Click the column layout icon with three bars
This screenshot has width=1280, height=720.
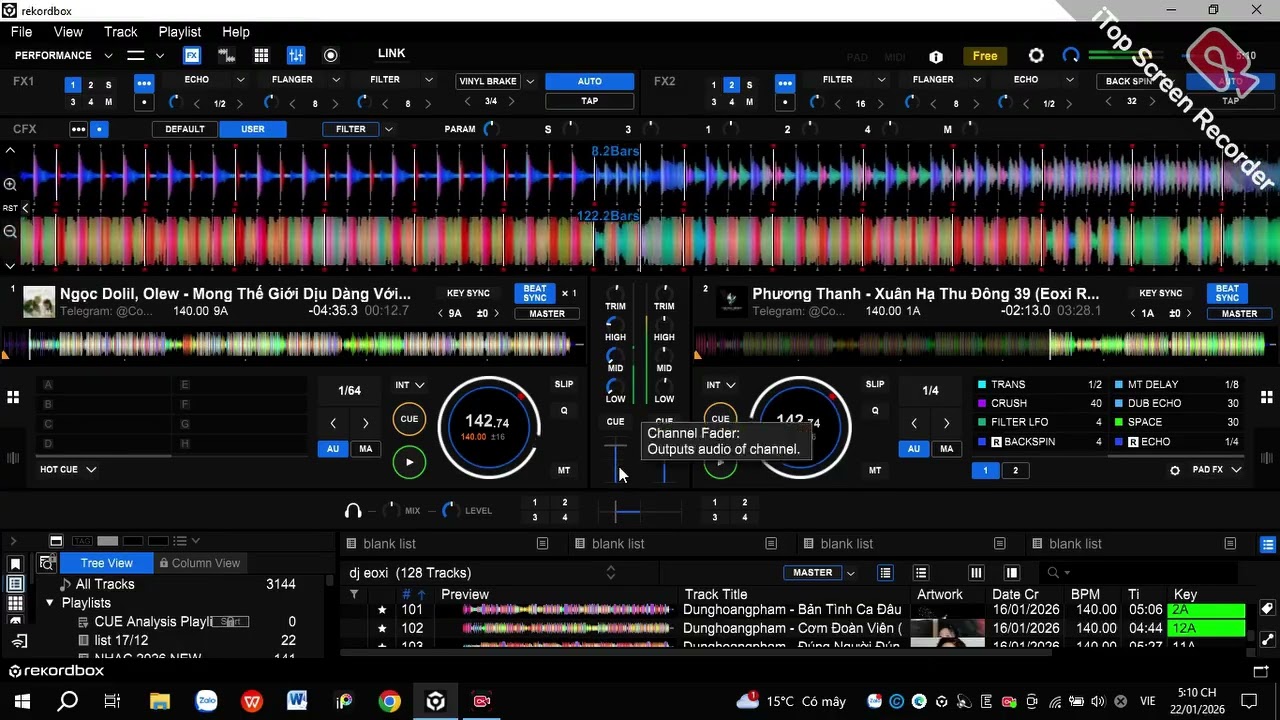coord(976,573)
